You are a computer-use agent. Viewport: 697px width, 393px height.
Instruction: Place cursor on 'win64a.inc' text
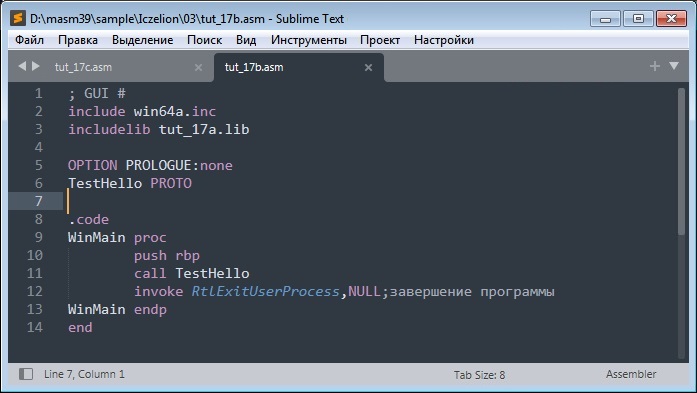click(x=175, y=111)
